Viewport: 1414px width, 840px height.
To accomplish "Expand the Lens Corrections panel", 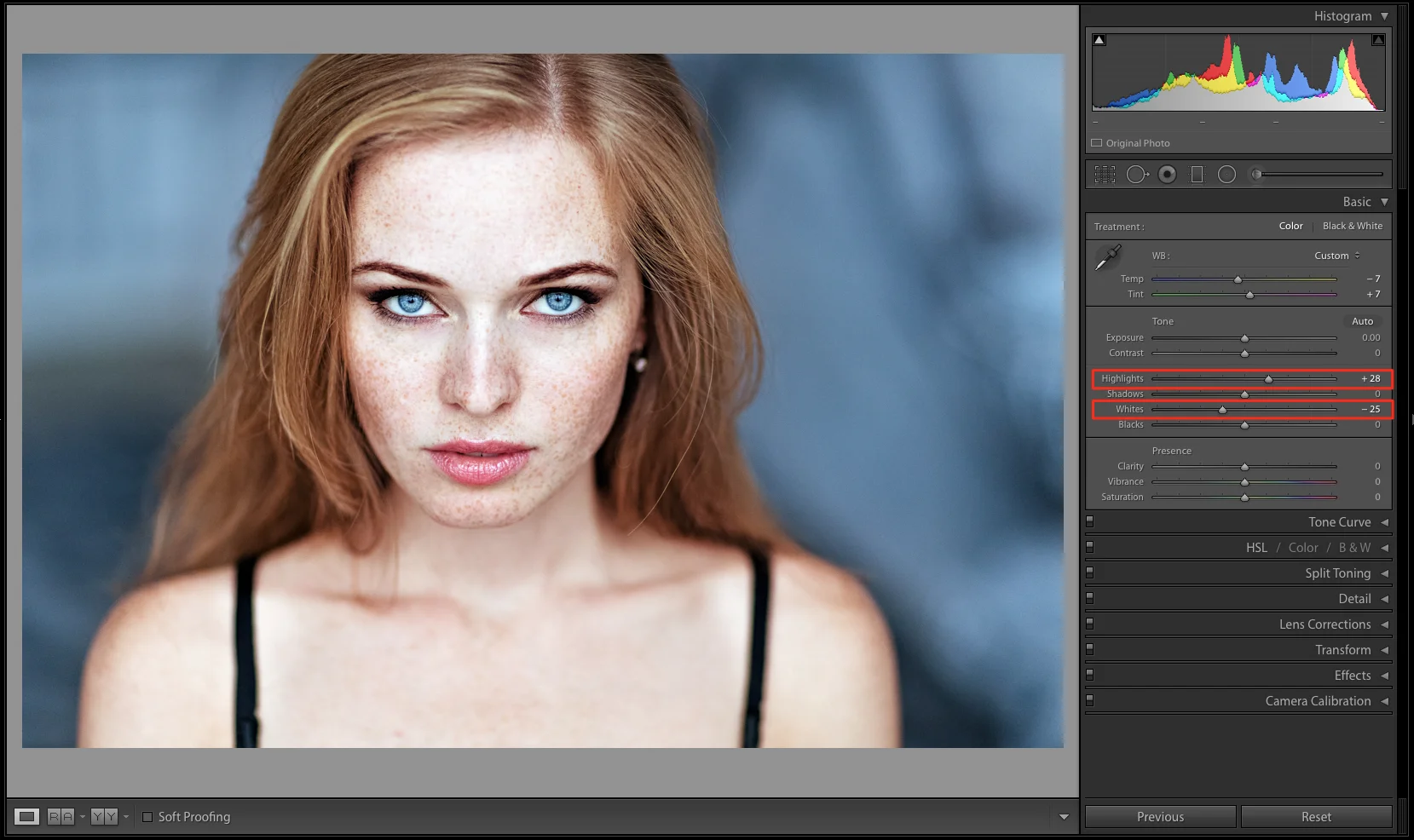I will 1325,624.
